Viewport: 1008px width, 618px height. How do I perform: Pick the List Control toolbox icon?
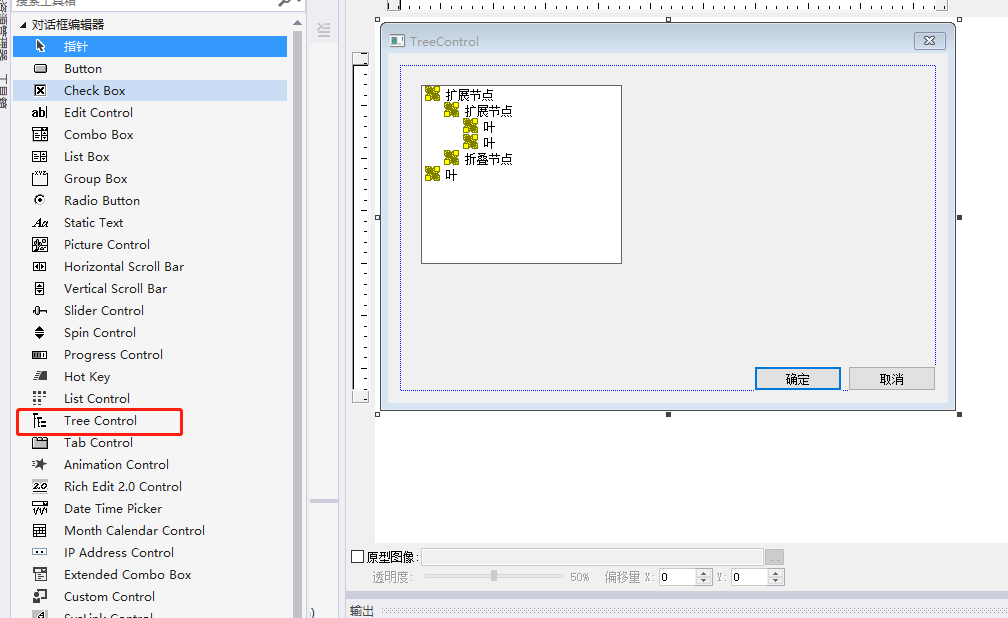tap(40, 398)
